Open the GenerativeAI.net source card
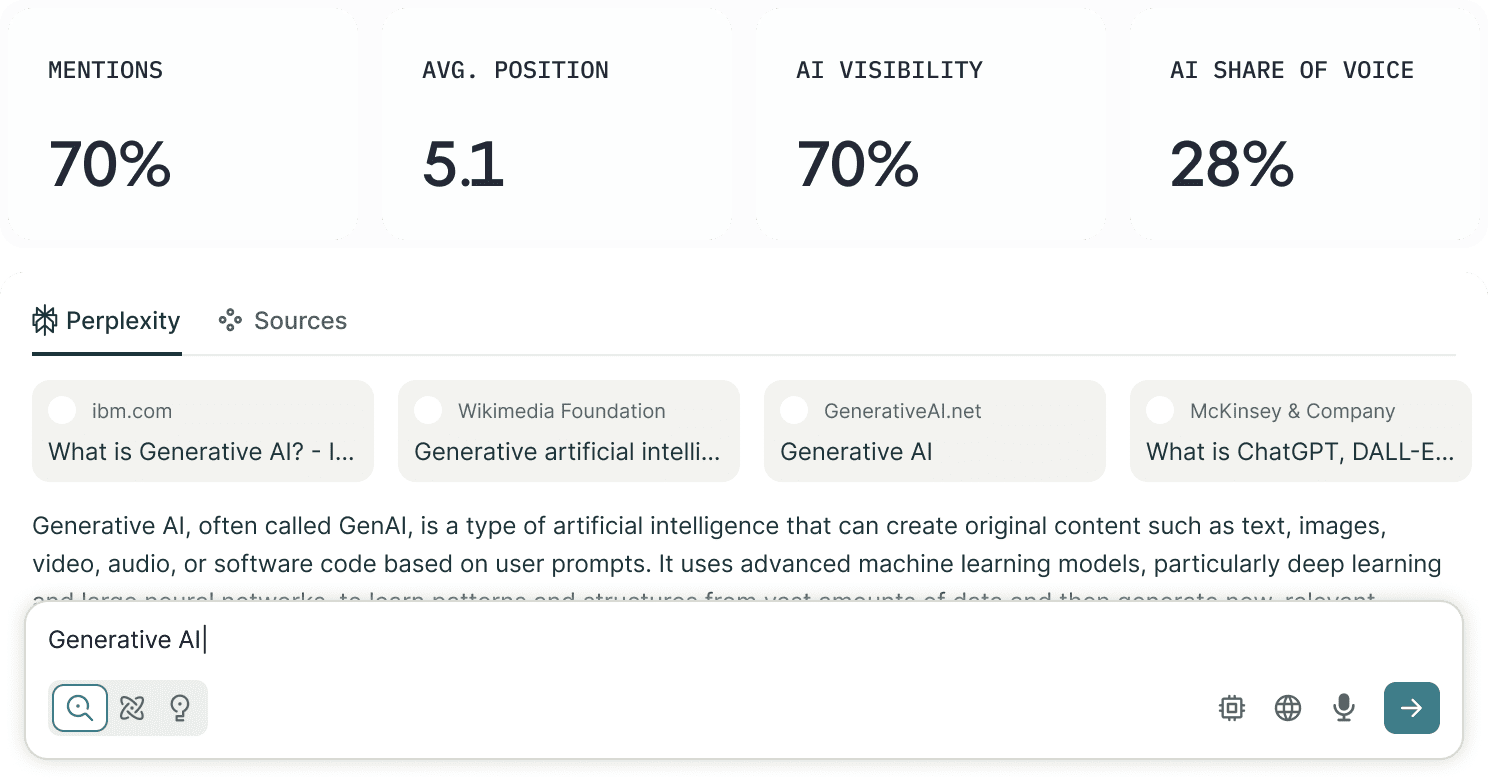Viewport: 1488px width, 784px height. 935,431
